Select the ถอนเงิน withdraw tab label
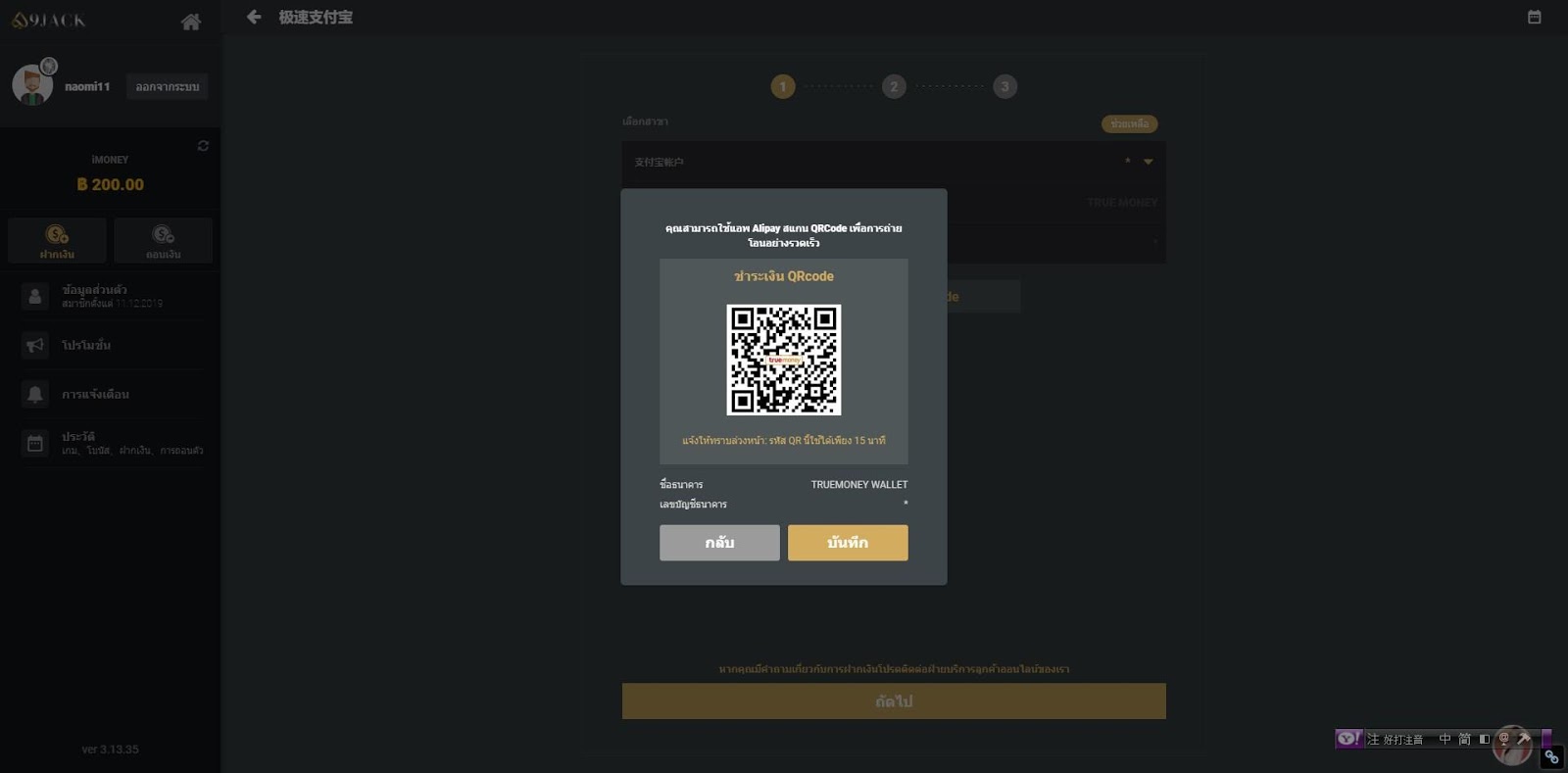The width and height of the screenshot is (1568, 773). 163,255
